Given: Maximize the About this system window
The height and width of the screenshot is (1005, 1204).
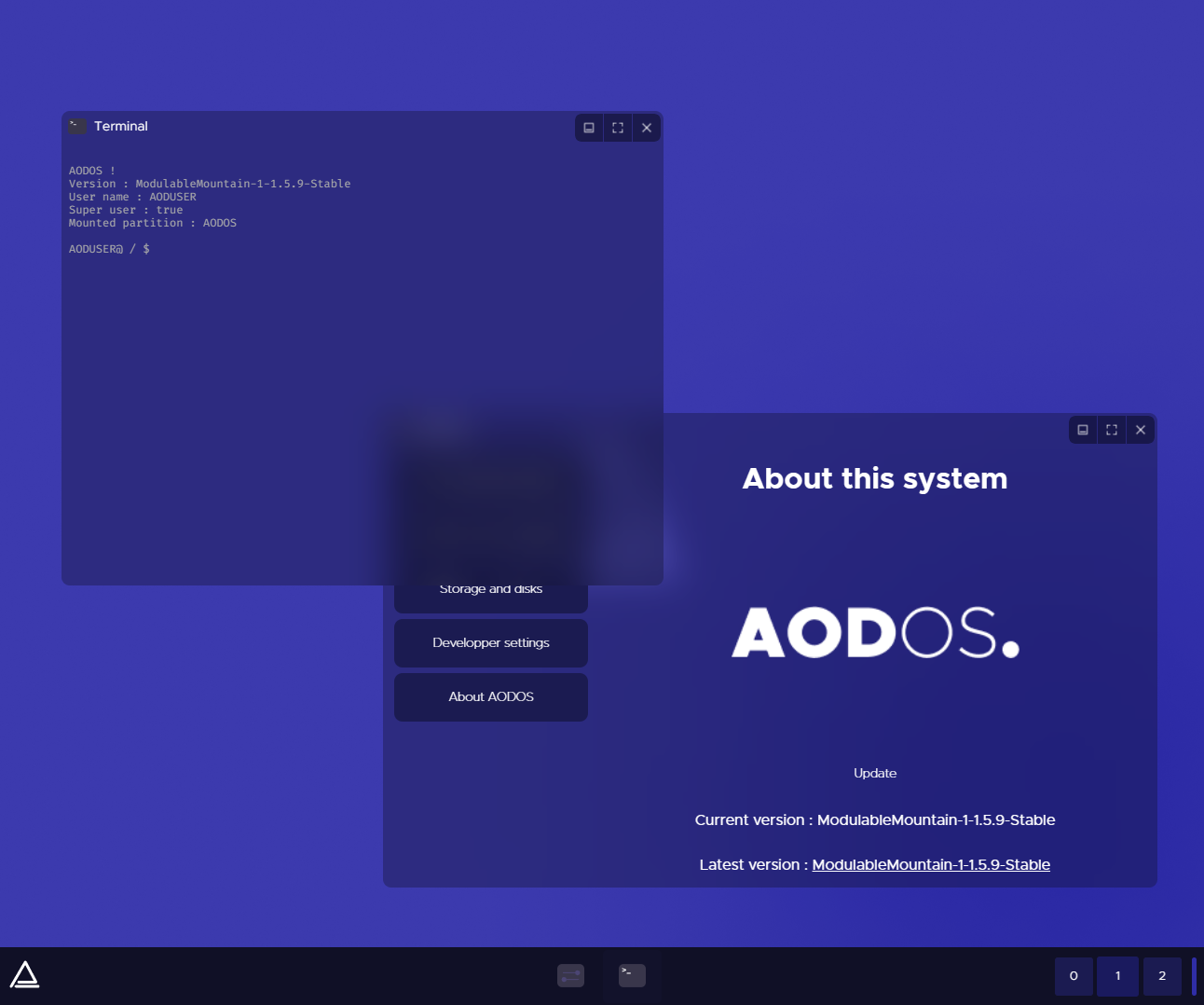Looking at the screenshot, I should click(1112, 430).
